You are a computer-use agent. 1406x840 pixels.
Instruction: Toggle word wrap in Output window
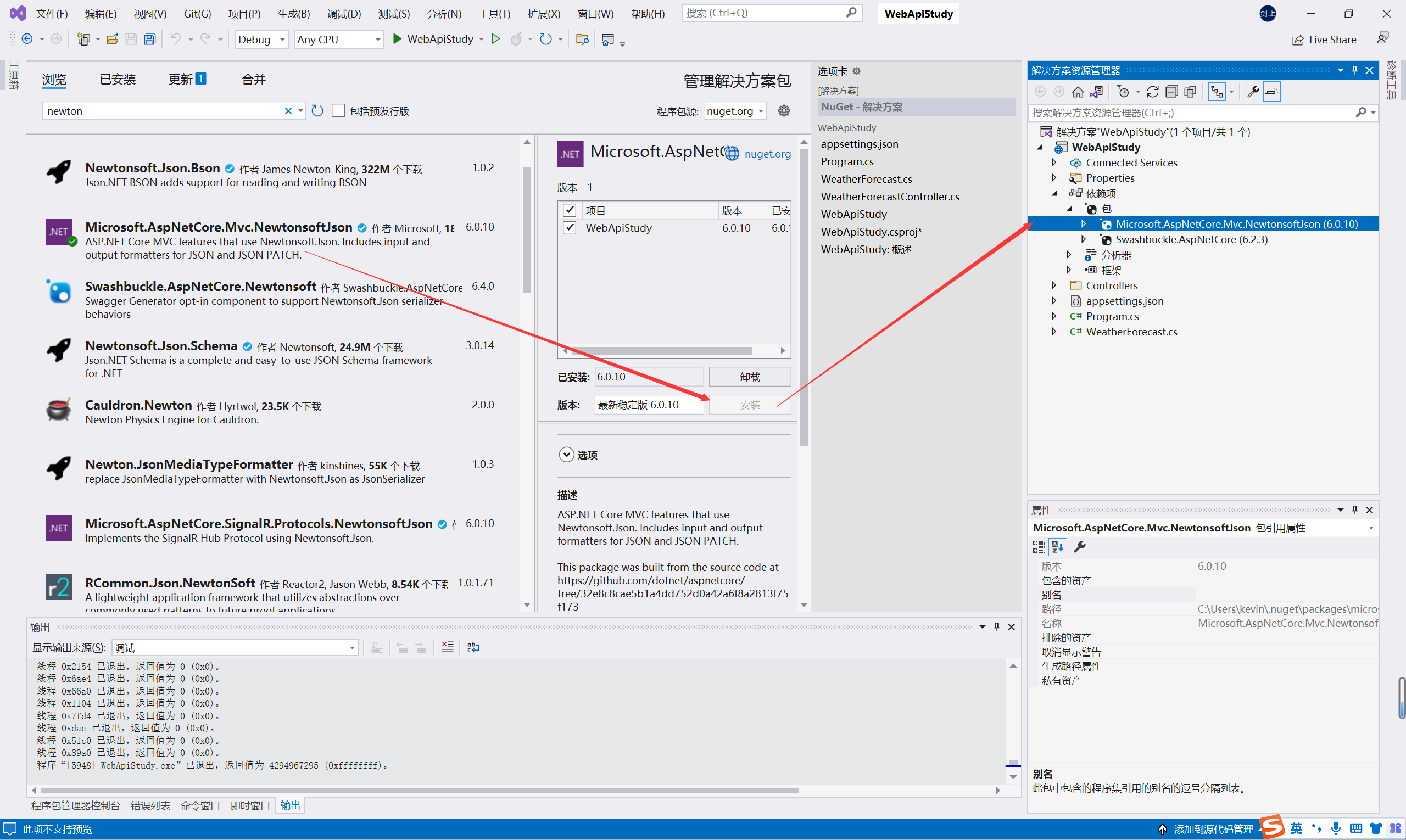(473, 647)
